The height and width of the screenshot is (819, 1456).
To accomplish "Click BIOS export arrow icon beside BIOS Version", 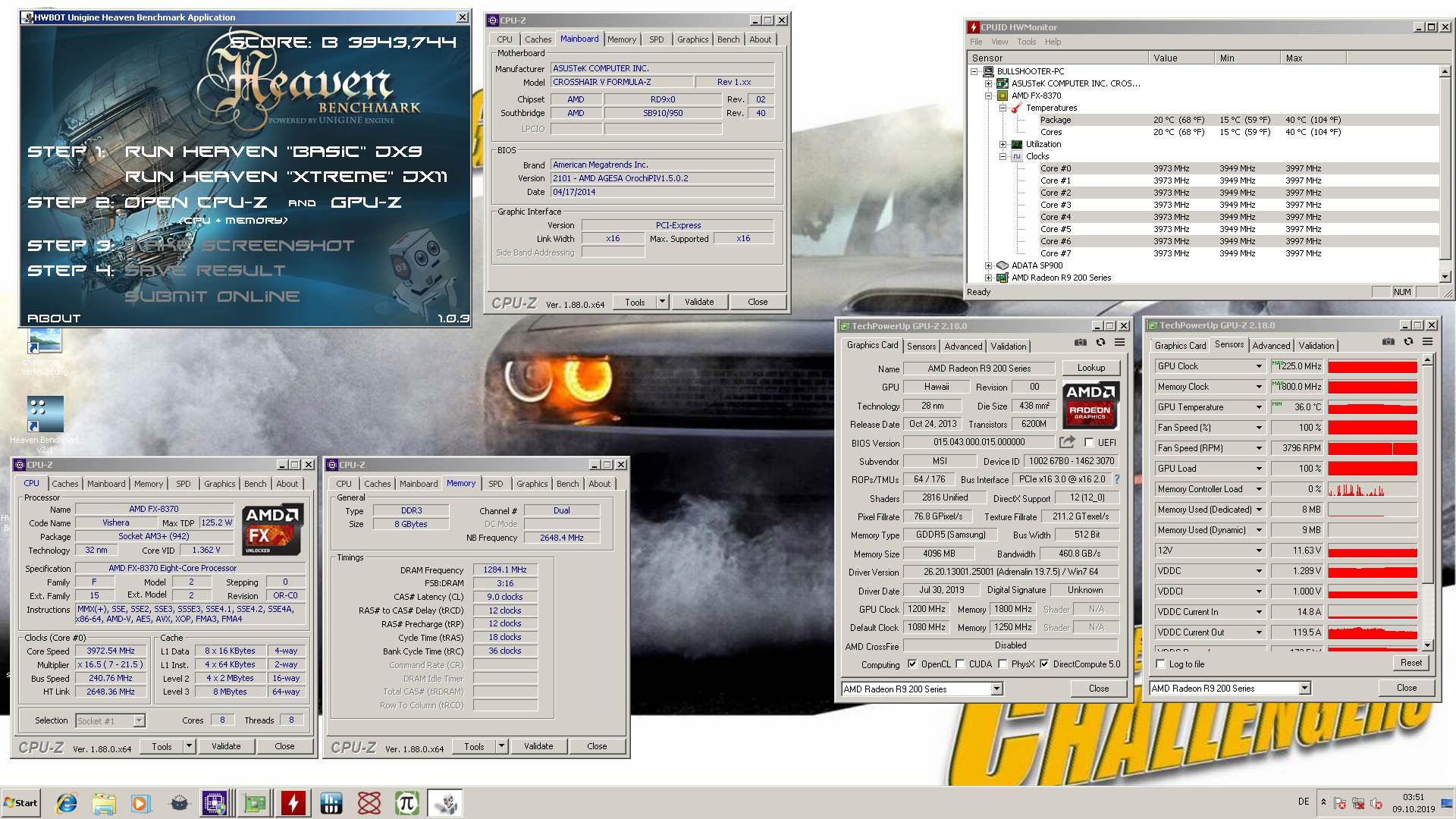I will [x=1067, y=442].
